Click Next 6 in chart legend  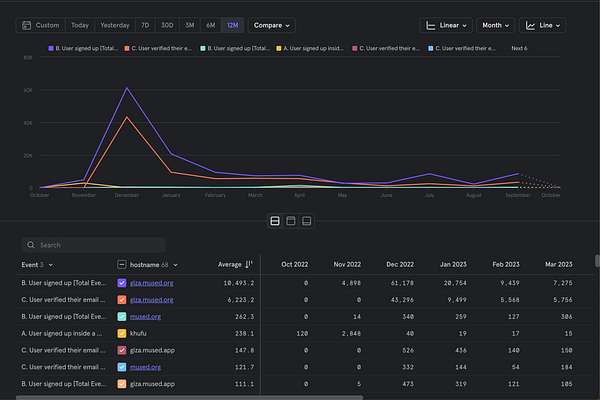(519, 47)
